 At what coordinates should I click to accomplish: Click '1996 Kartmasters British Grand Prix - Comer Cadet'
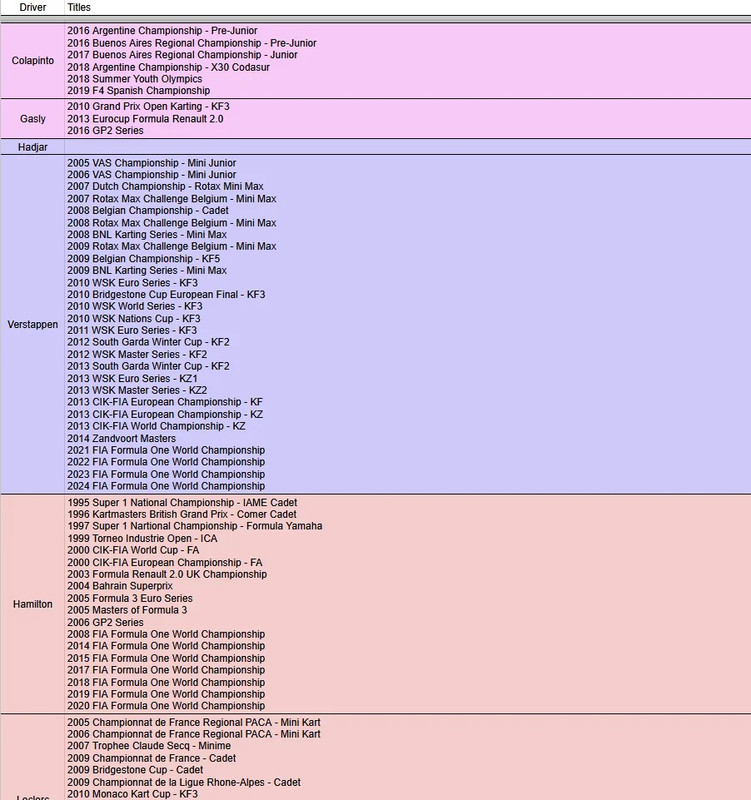tap(182, 514)
